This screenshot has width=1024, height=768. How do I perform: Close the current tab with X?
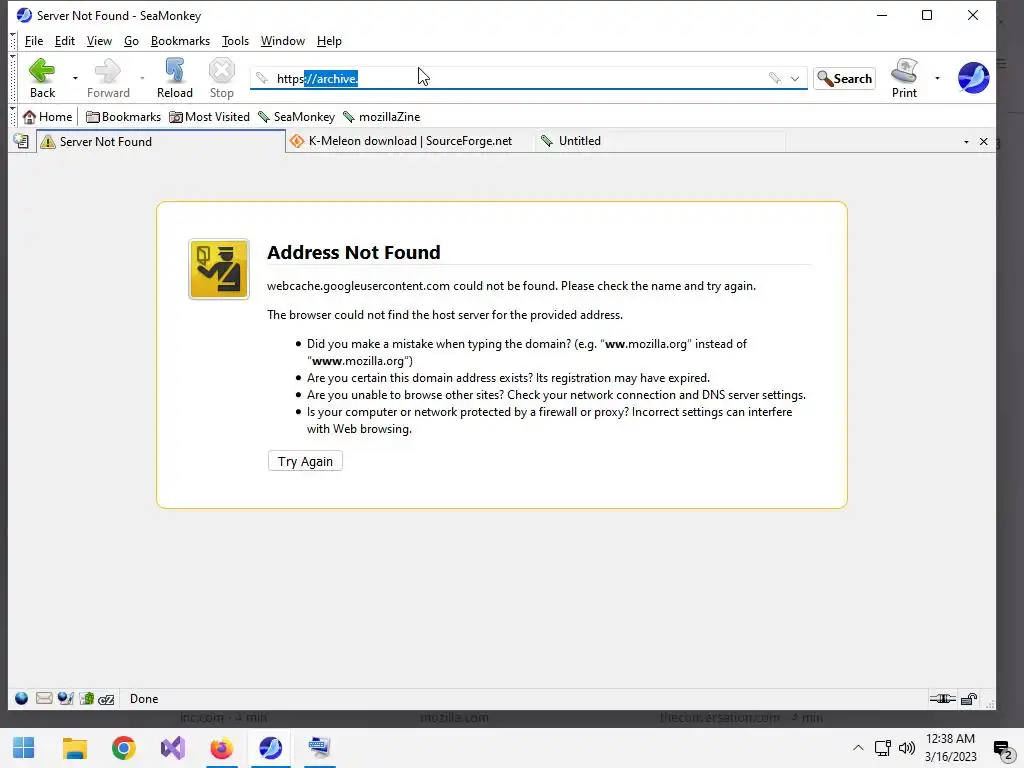point(984,142)
